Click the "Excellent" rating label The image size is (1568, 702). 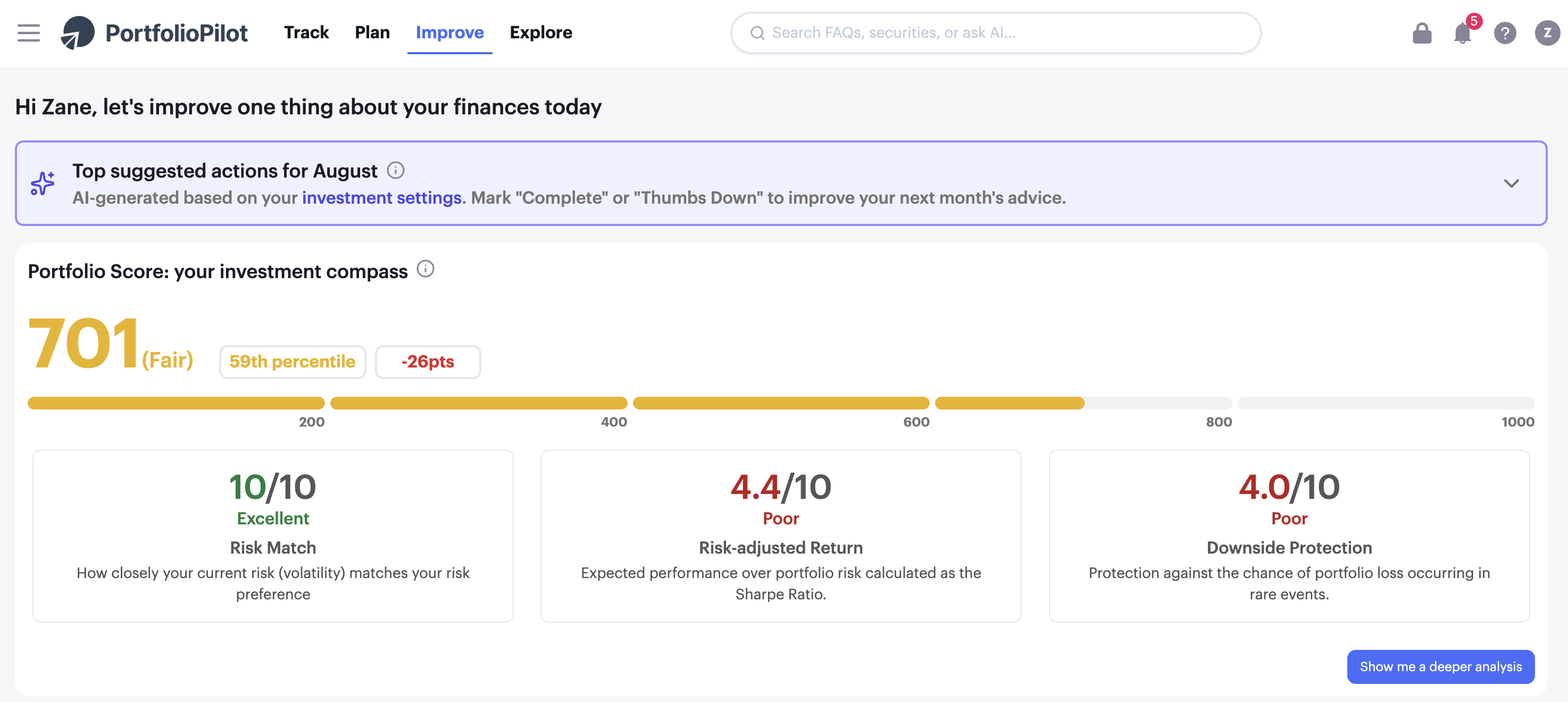(x=273, y=518)
